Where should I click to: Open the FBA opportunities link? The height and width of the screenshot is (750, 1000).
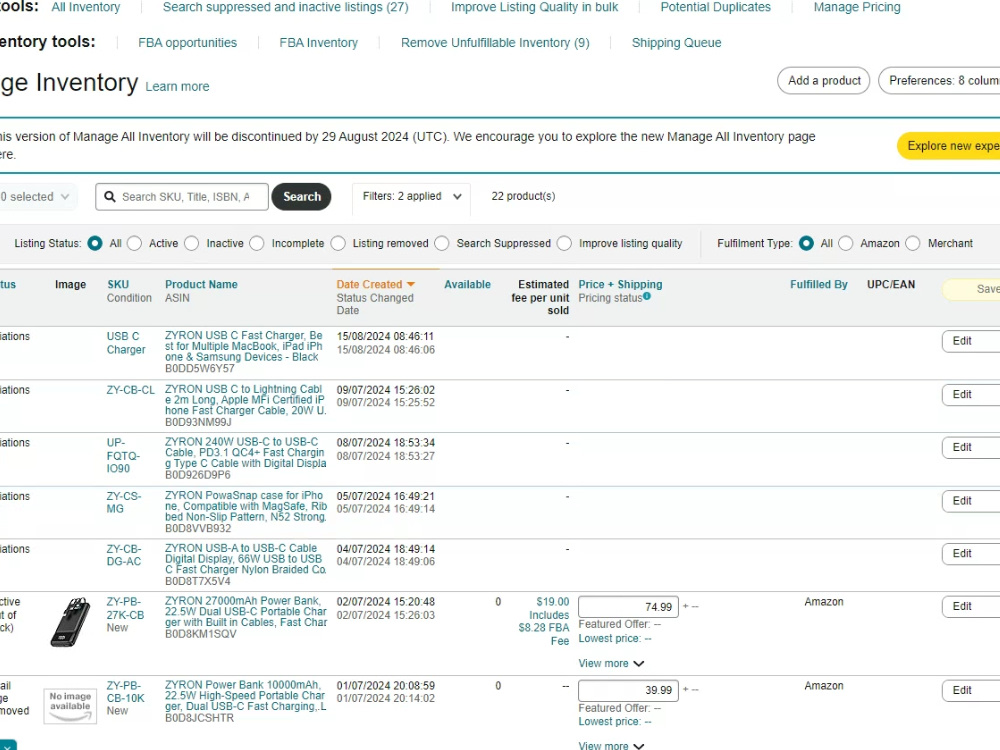(188, 43)
